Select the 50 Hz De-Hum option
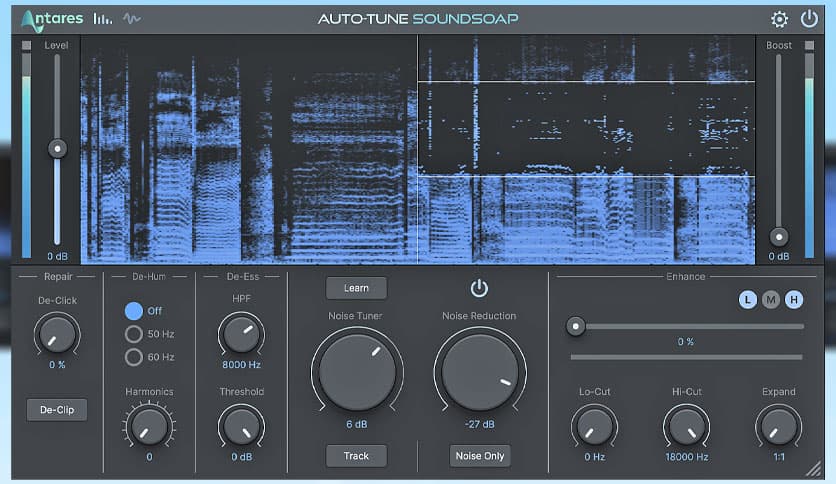 133,334
